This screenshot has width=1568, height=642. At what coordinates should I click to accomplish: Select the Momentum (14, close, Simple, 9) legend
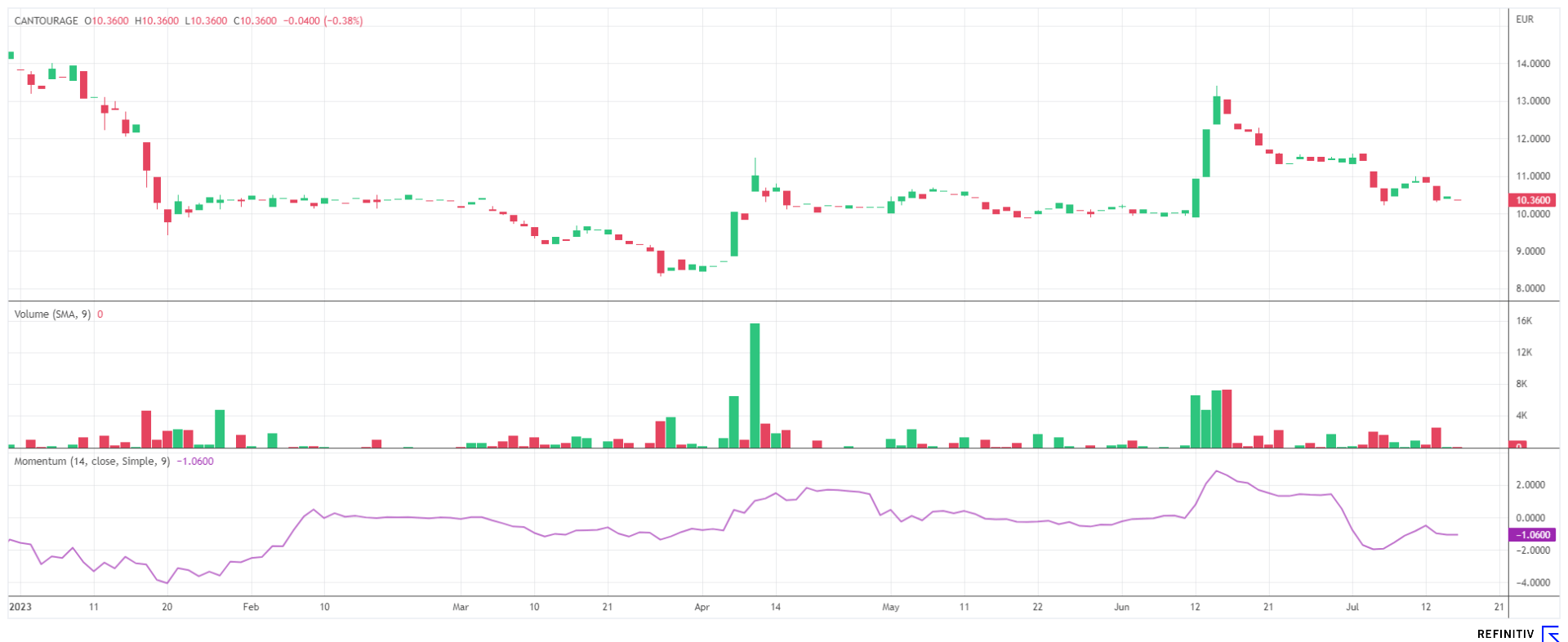[x=92, y=461]
